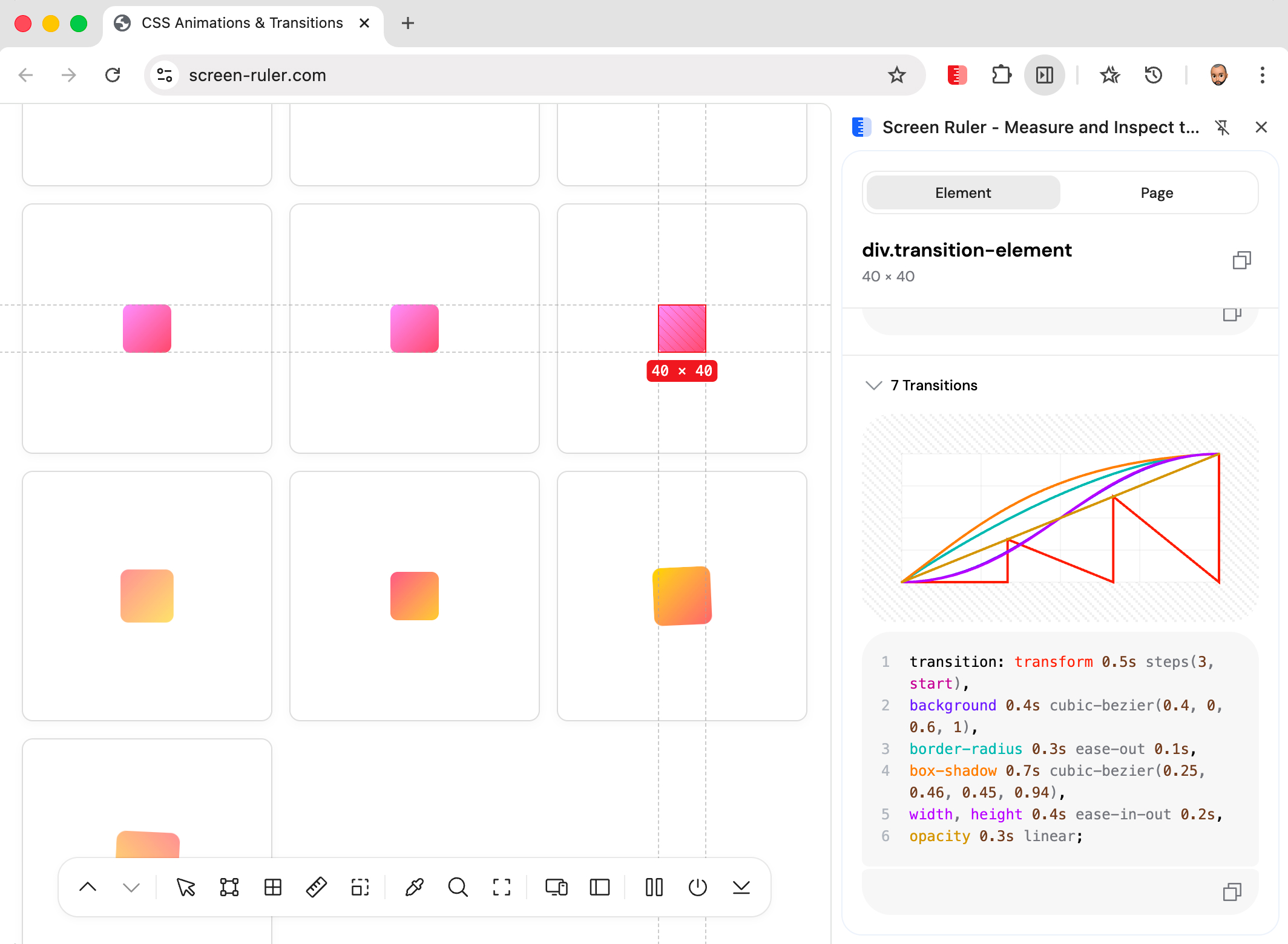
Task: Open the browser history clock icon
Action: click(x=1154, y=75)
